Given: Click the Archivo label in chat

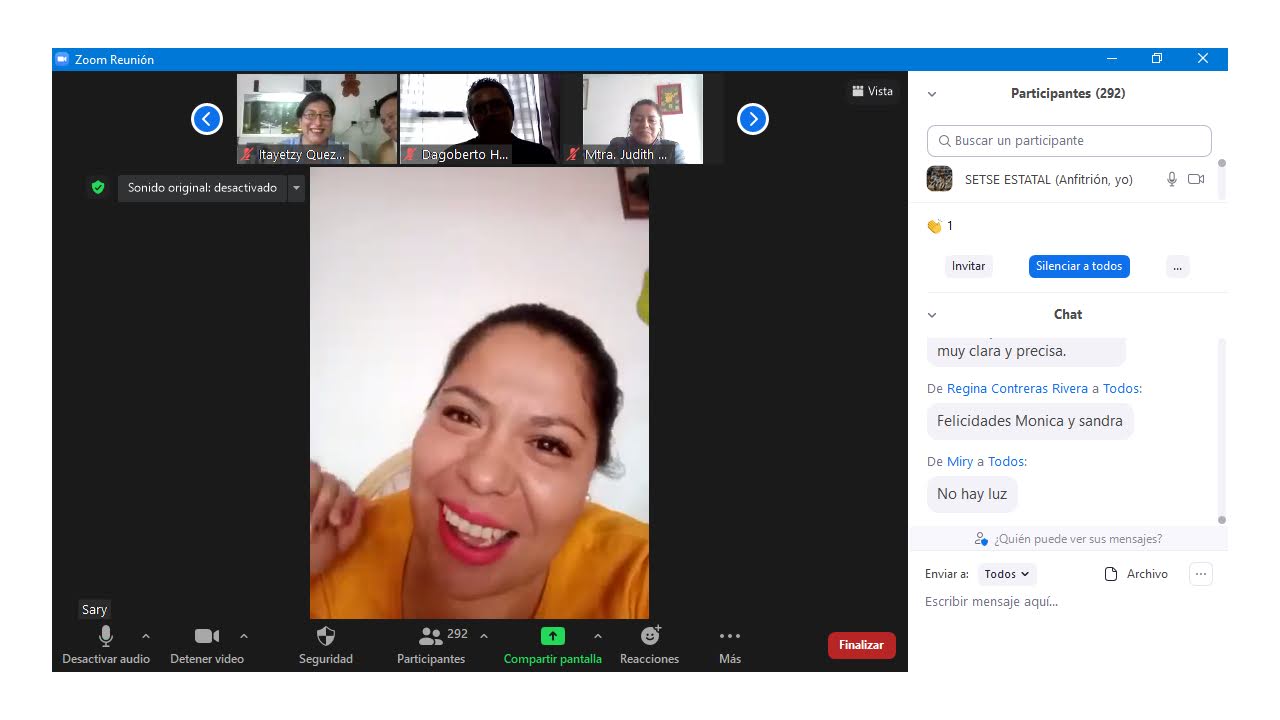Looking at the screenshot, I should point(1147,574).
